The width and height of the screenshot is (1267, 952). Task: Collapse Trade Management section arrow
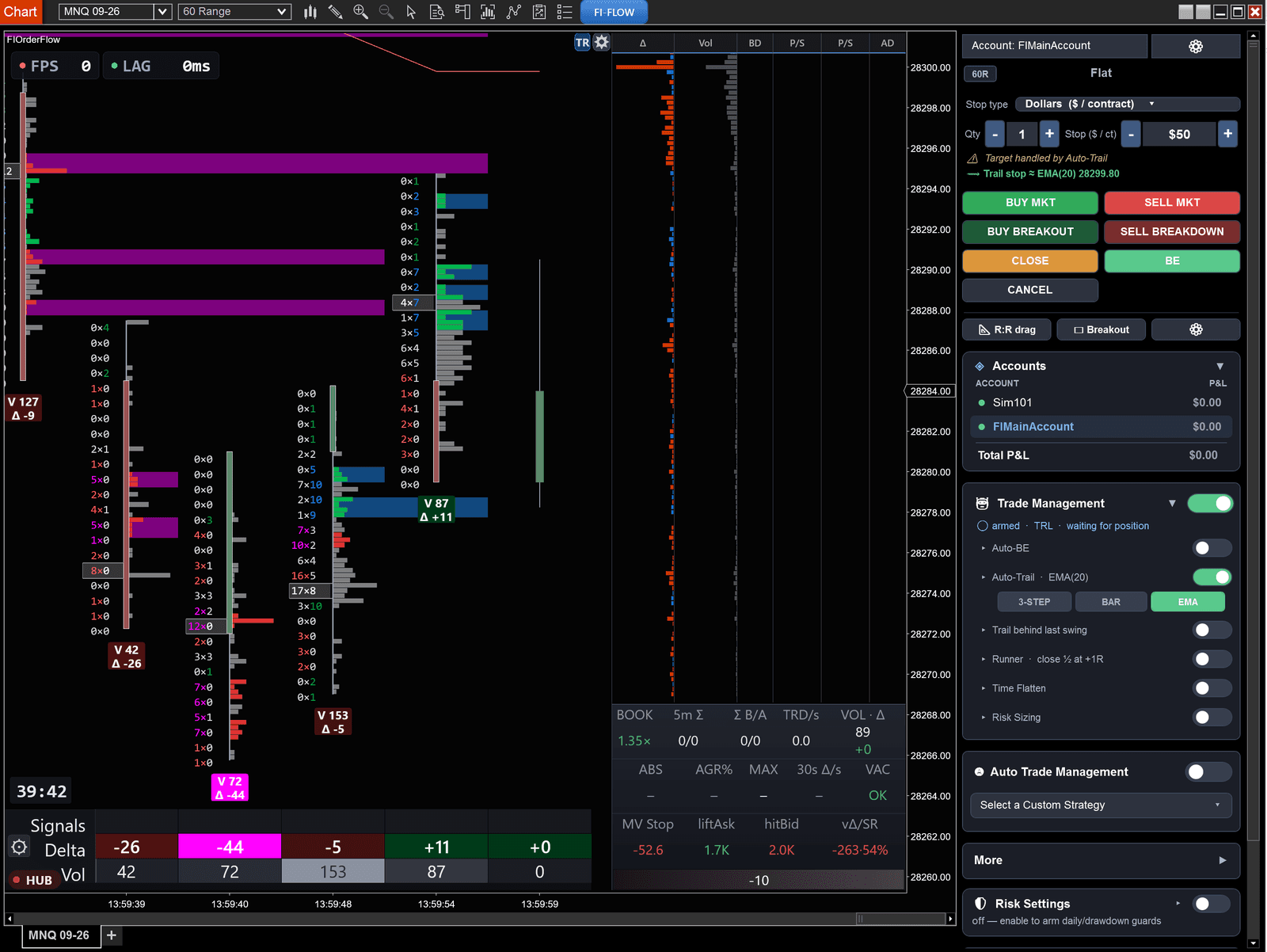[x=1172, y=504]
